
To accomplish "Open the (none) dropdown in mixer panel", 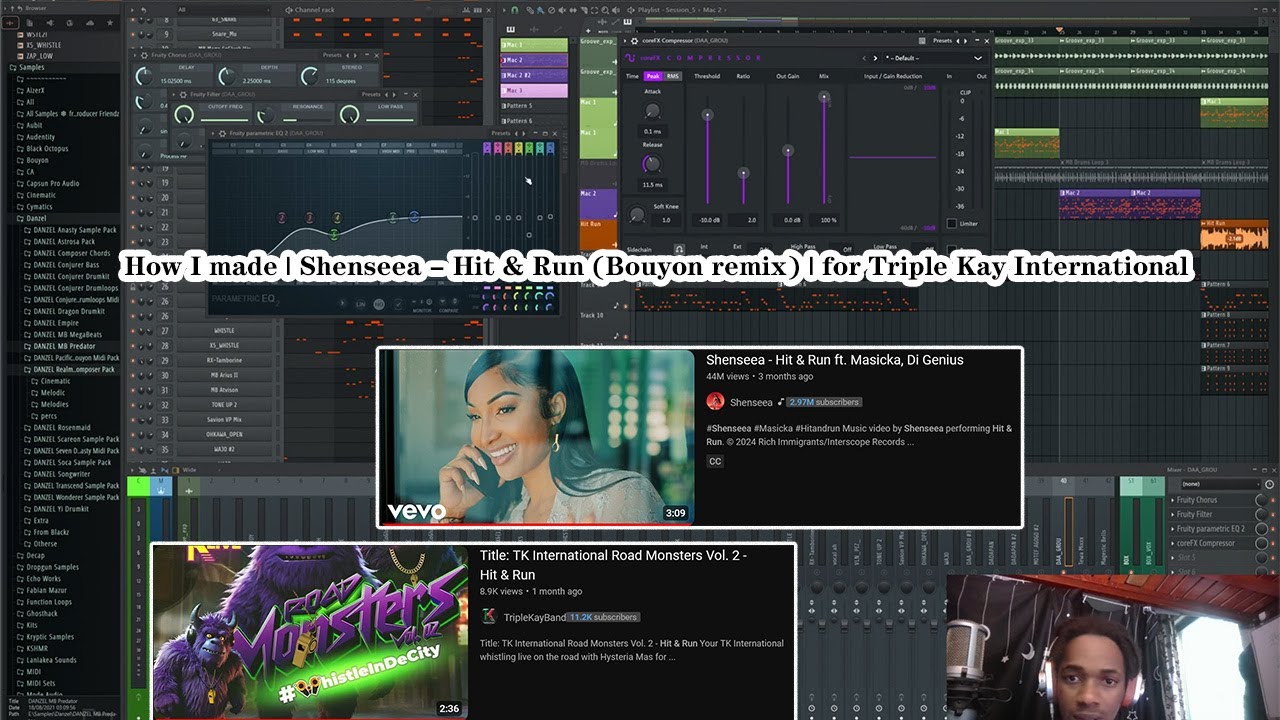I will tap(1221, 484).
